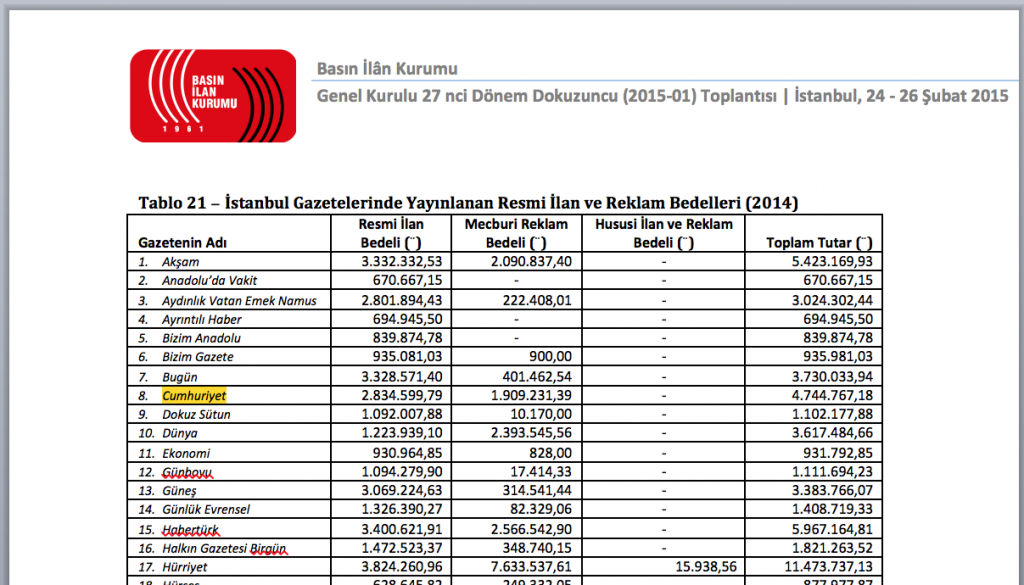Select Cumhuriyet's value '1.909.231,39'
Viewport: 1024px width, 585px height.
531,396
